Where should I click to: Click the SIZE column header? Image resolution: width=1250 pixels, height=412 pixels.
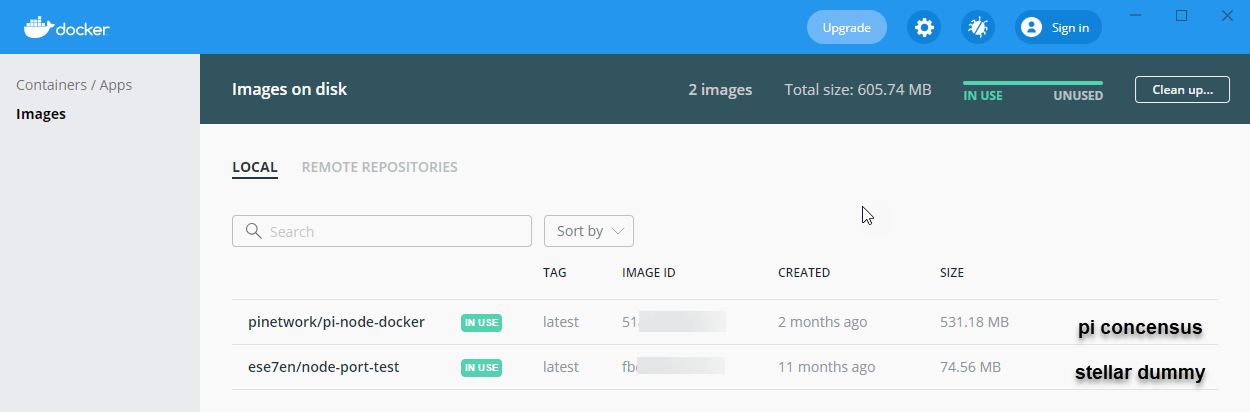click(x=952, y=272)
